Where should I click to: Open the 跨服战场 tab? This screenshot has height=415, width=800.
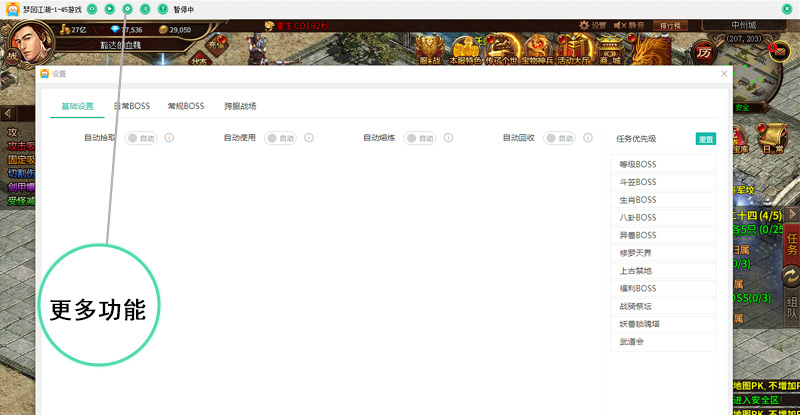(240, 106)
